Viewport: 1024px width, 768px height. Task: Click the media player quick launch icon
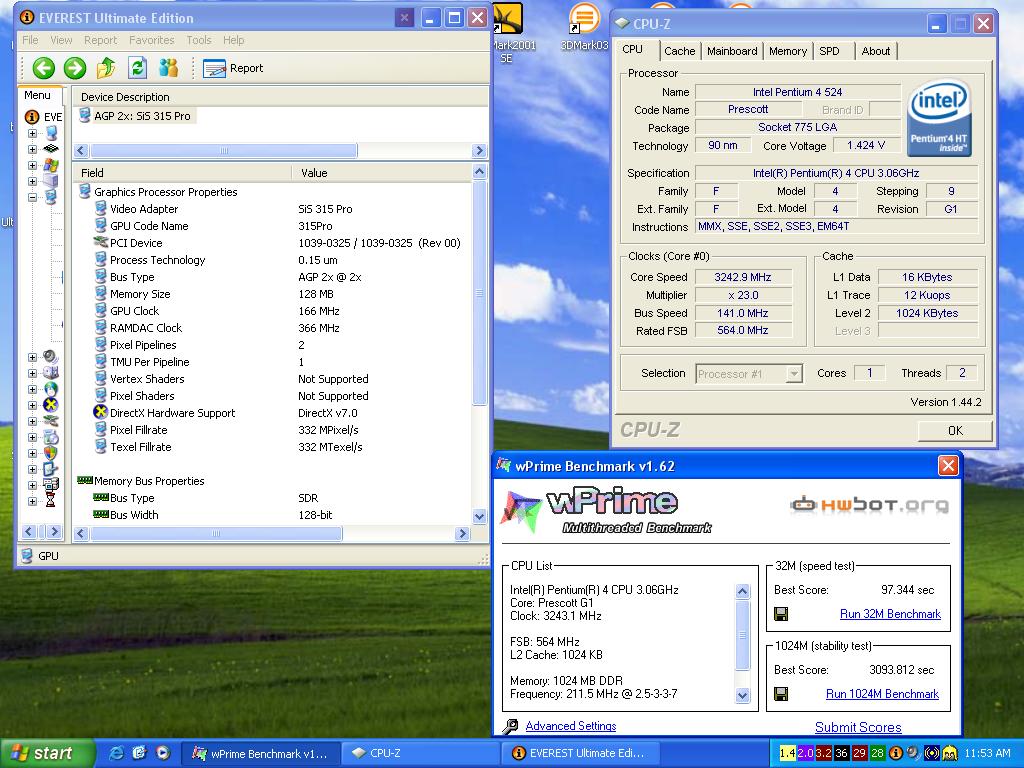pos(163,753)
